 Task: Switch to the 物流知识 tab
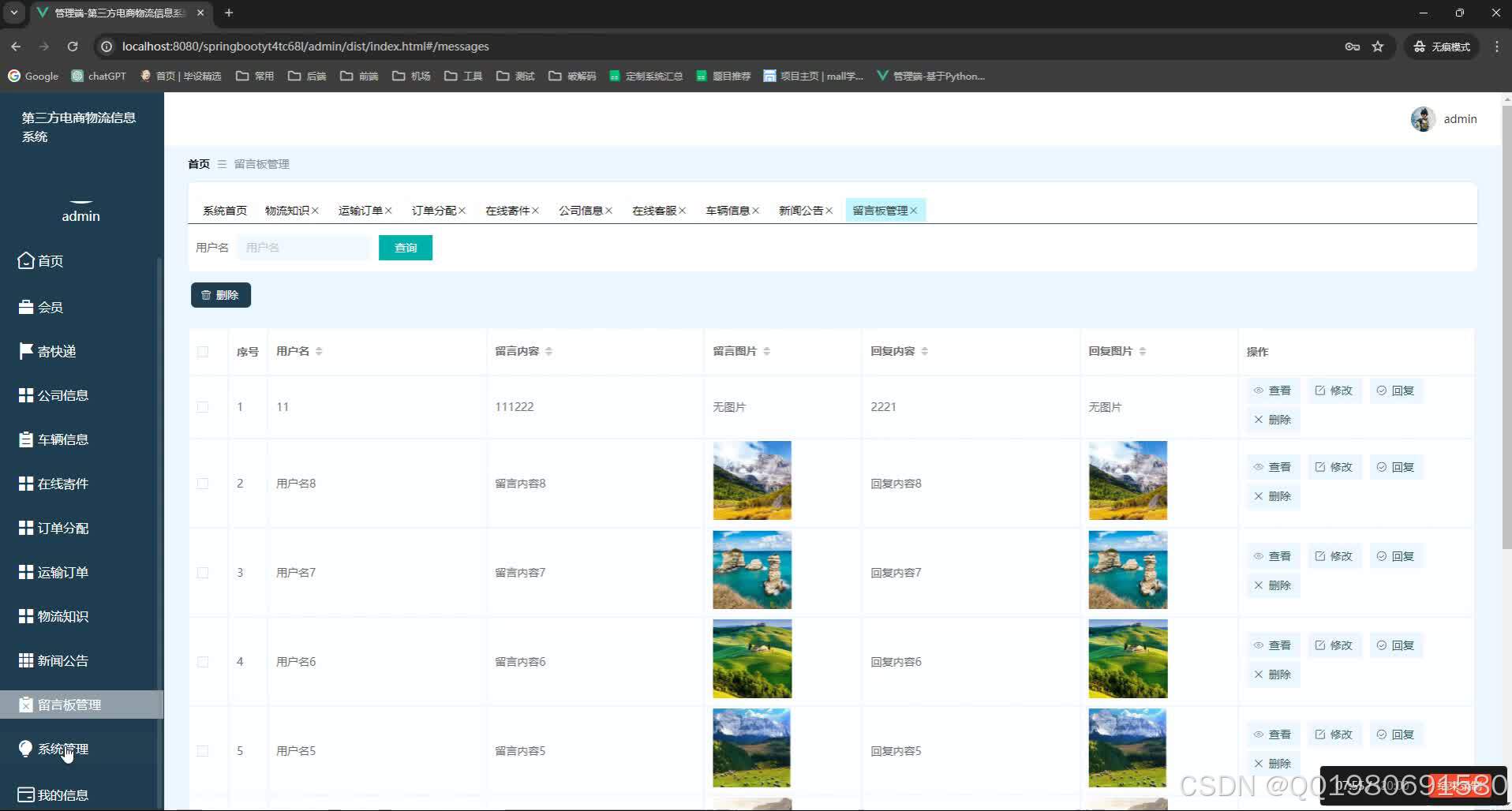pyautogui.click(x=287, y=211)
